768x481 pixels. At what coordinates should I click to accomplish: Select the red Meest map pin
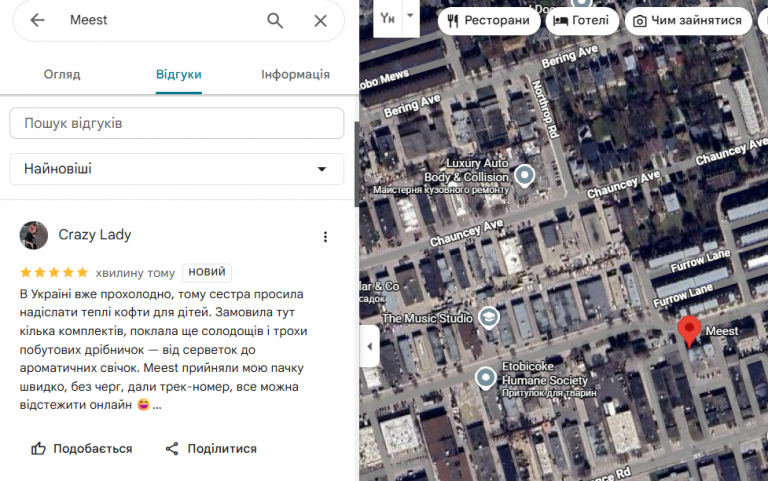coord(689,331)
